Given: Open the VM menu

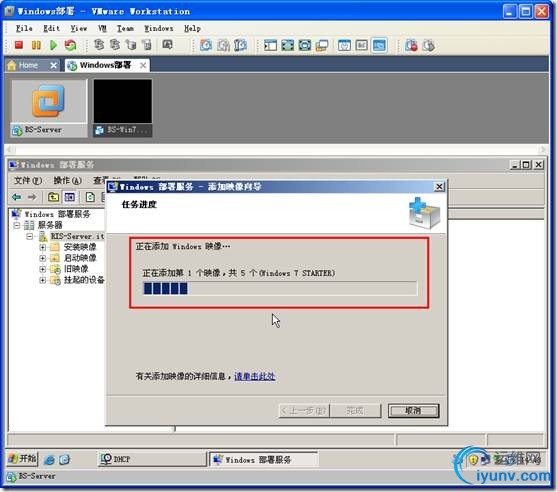Looking at the screenshot, I should click(102, 28).
